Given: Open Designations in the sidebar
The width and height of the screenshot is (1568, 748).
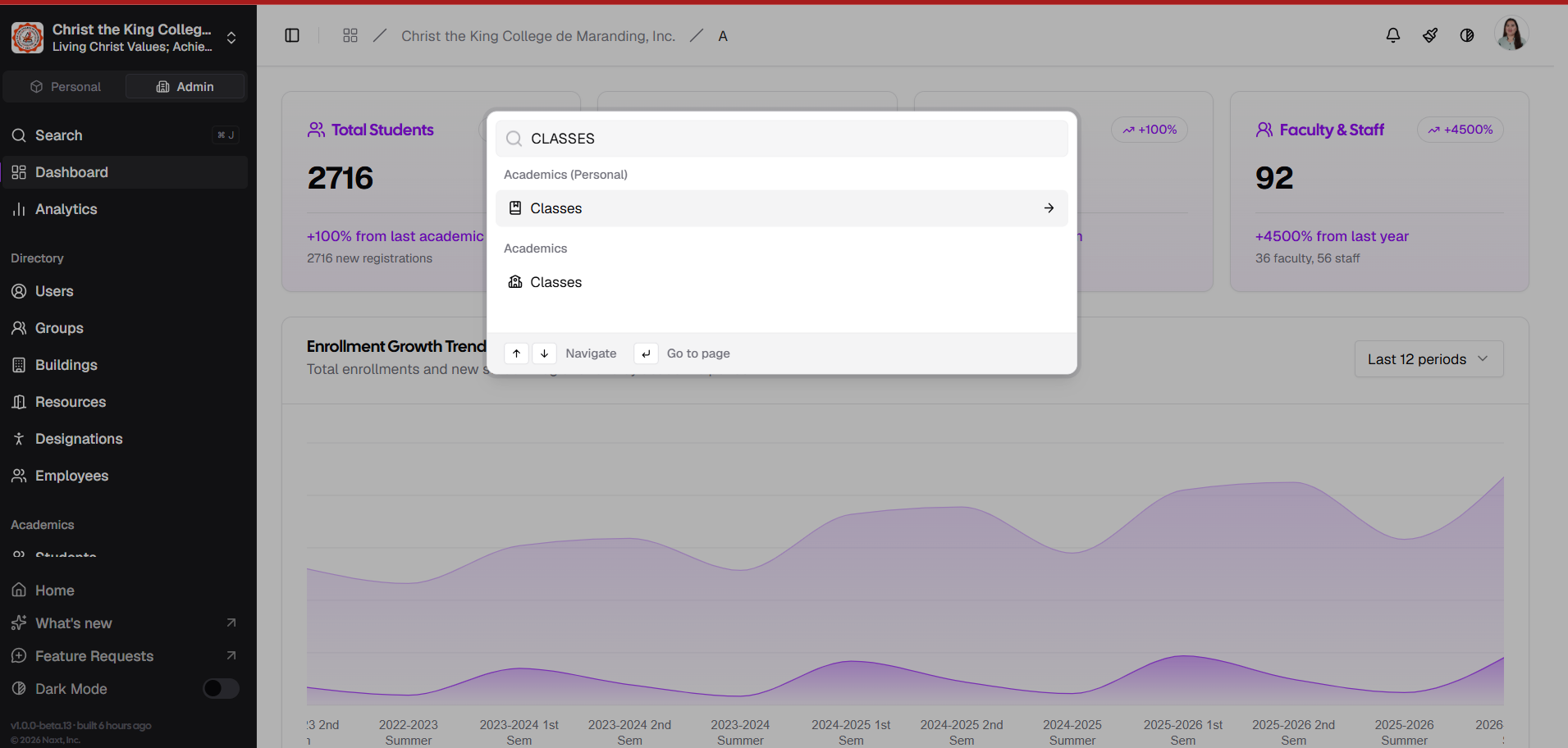Looking at the screenshot, I should (x=125, y=439).
